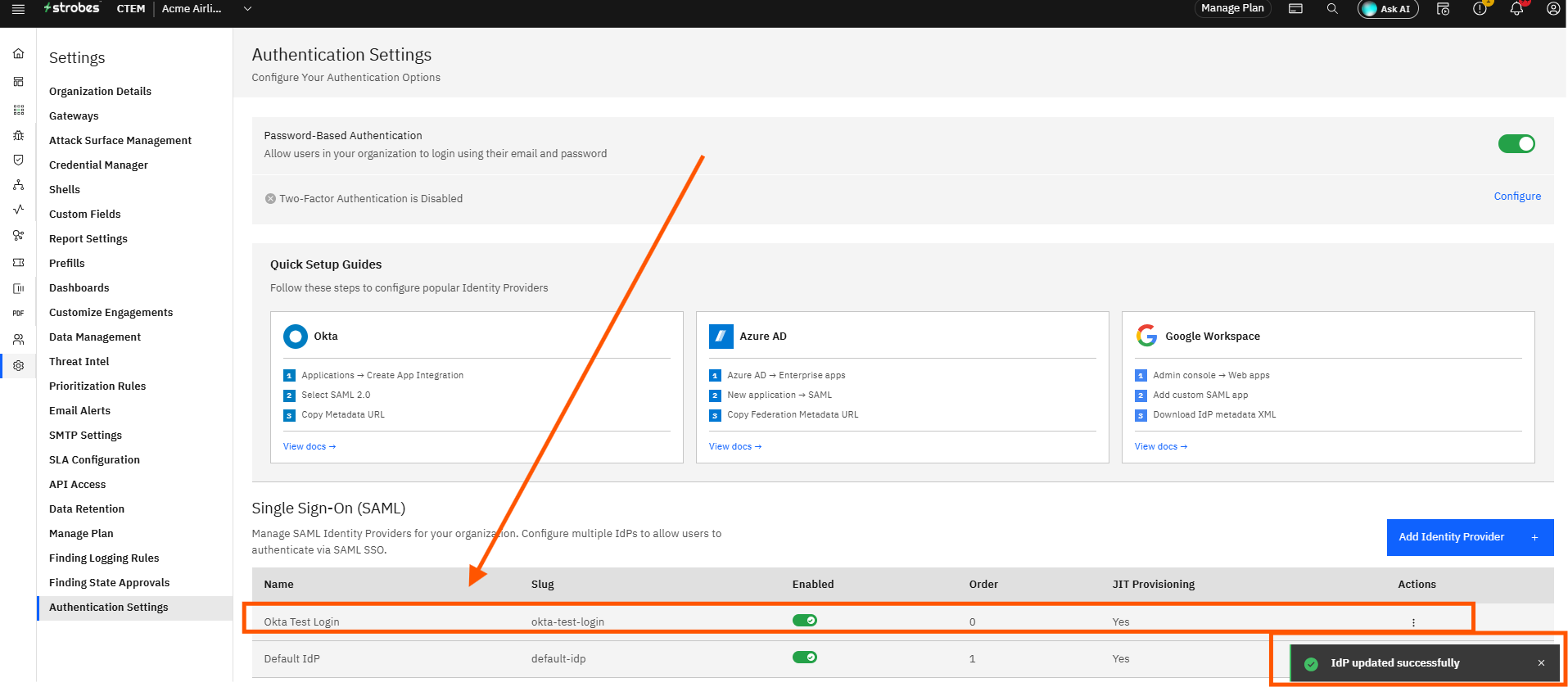Open the grid apps icon in the left rail
This screenshot has height=687, width=1568.
(18, 110)
